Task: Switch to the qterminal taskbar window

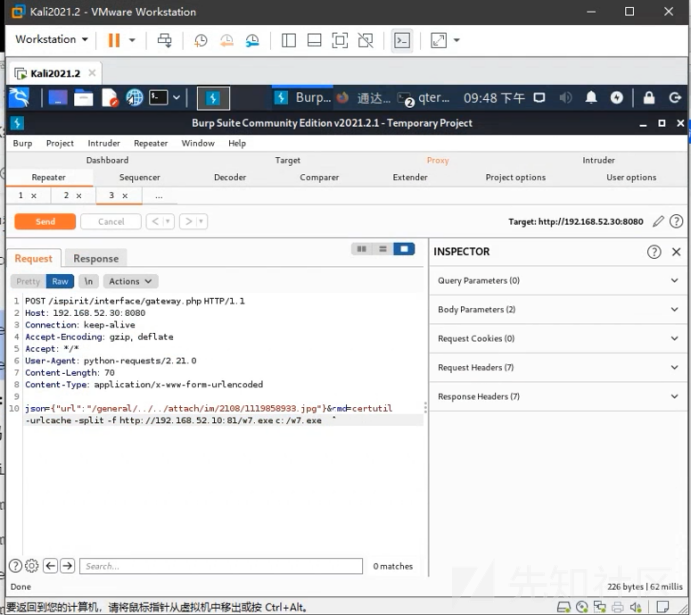Action: [x=424, y=98]
